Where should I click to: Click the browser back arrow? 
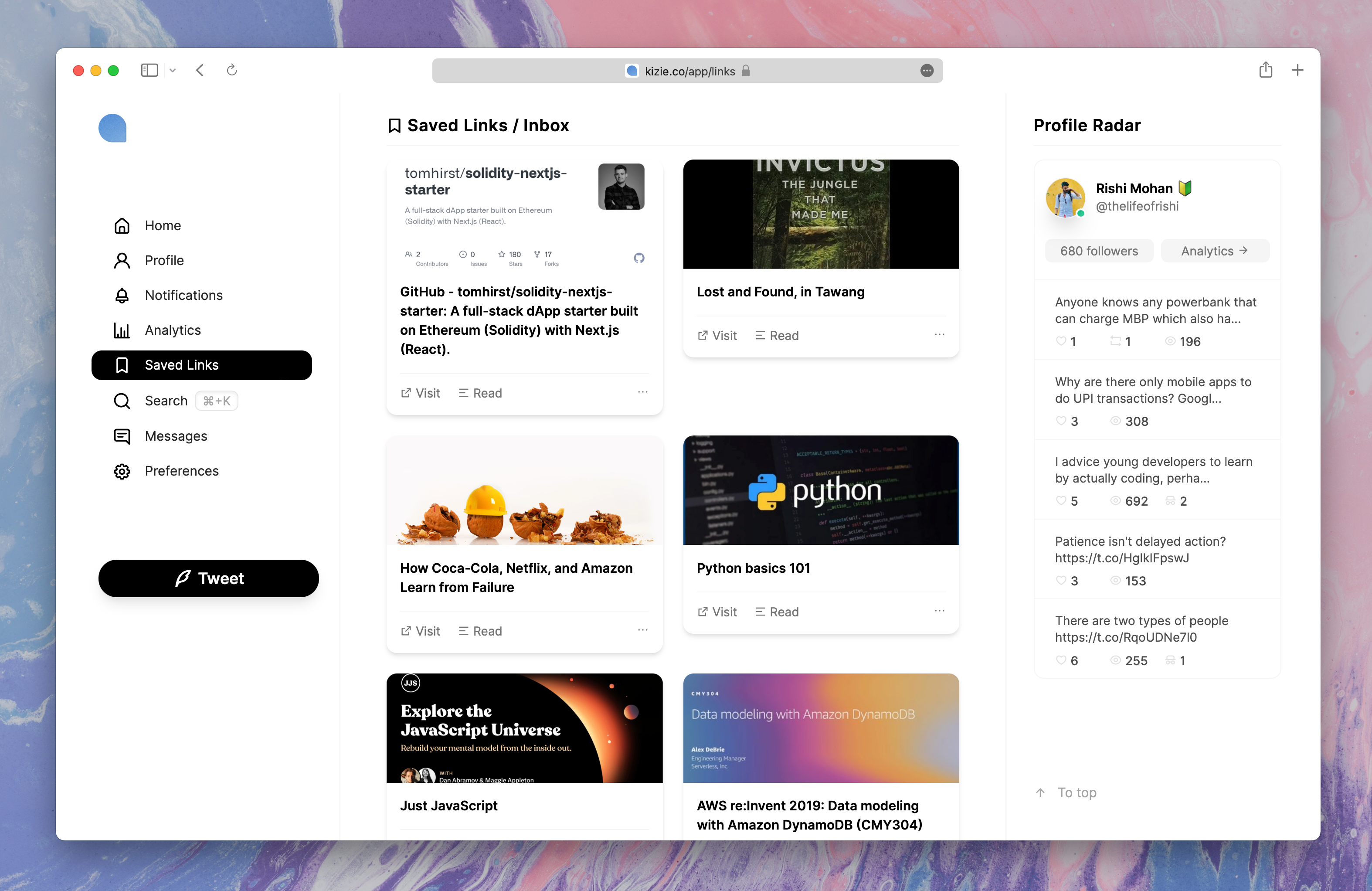[x=200, y=70]
